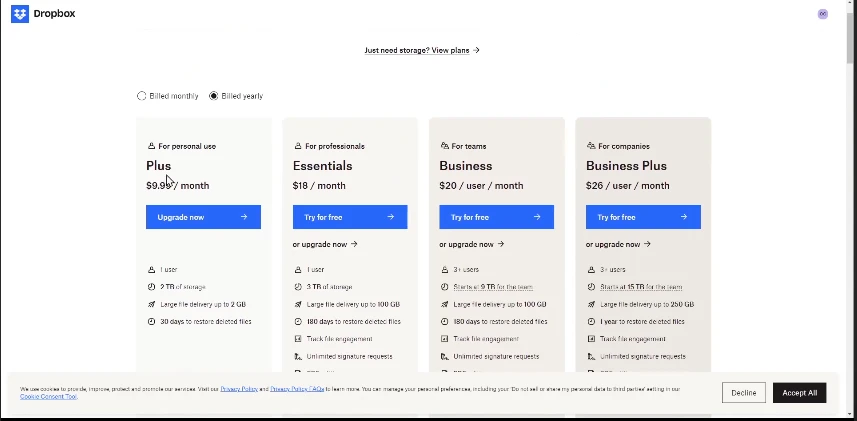Open Just need storage? View plans link
This screenshot has width=857, height=421.
pyautogui.click(x=422, y=50)
